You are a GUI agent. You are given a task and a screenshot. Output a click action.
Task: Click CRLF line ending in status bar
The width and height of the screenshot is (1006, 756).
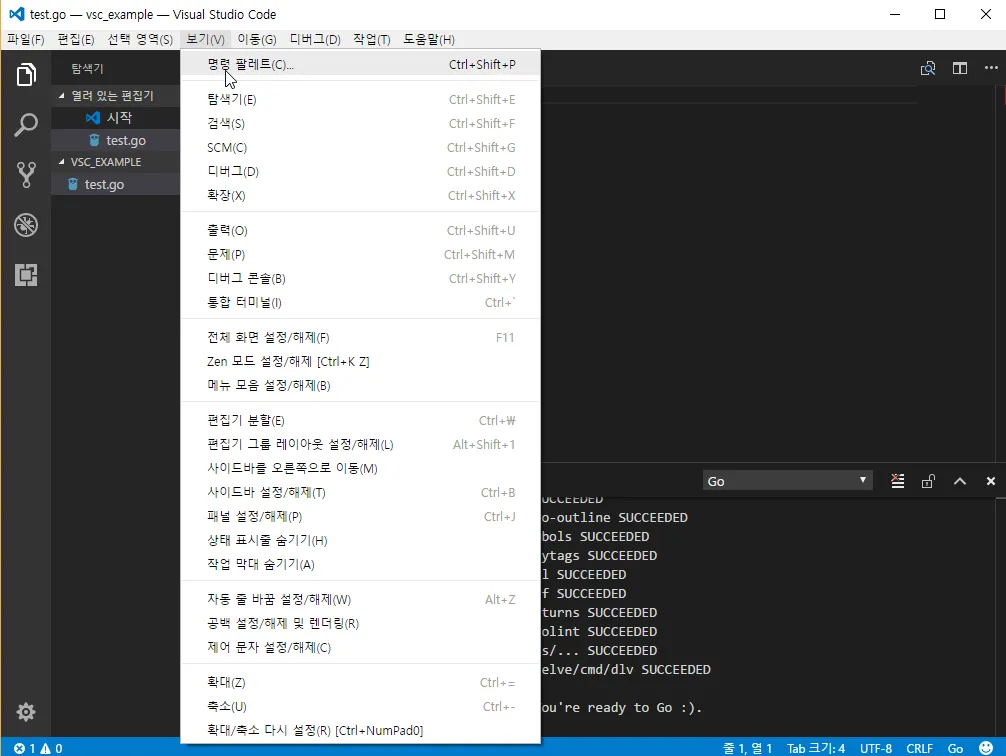point(919,748)
